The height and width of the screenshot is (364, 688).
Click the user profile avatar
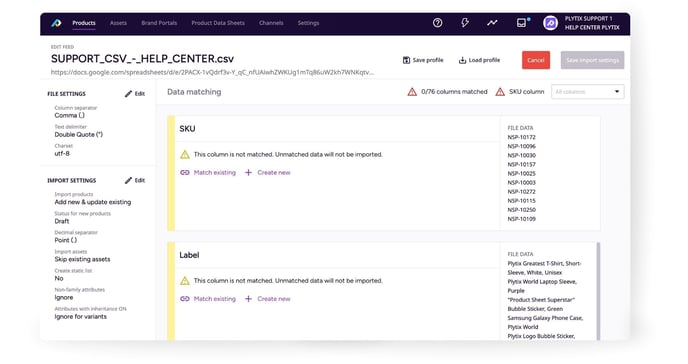point(550,23)
